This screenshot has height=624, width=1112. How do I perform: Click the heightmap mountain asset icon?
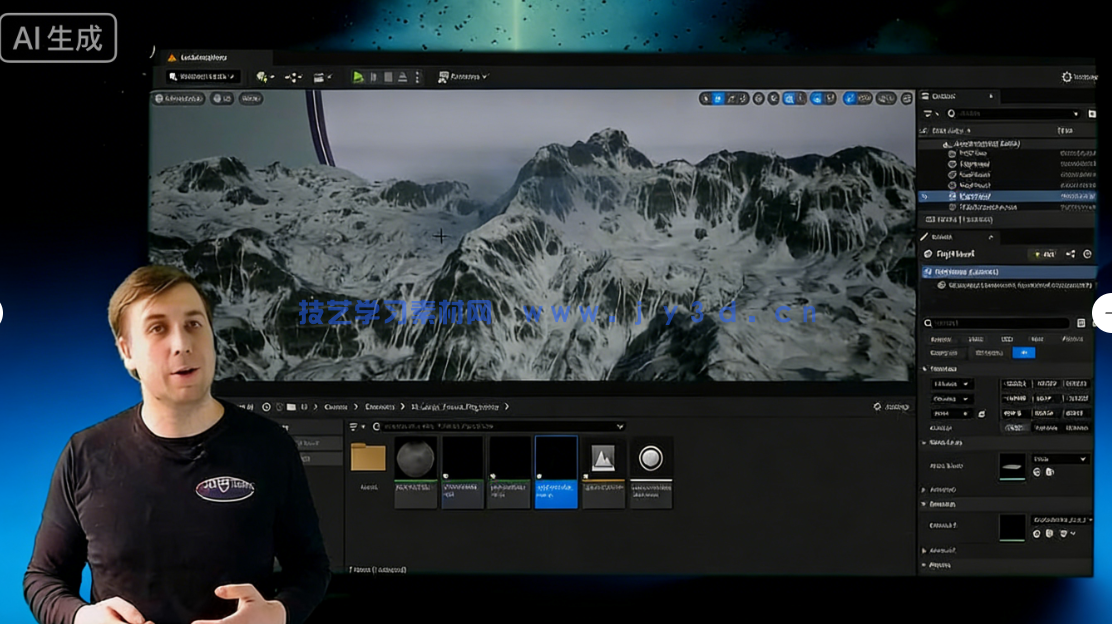[603, 459]
